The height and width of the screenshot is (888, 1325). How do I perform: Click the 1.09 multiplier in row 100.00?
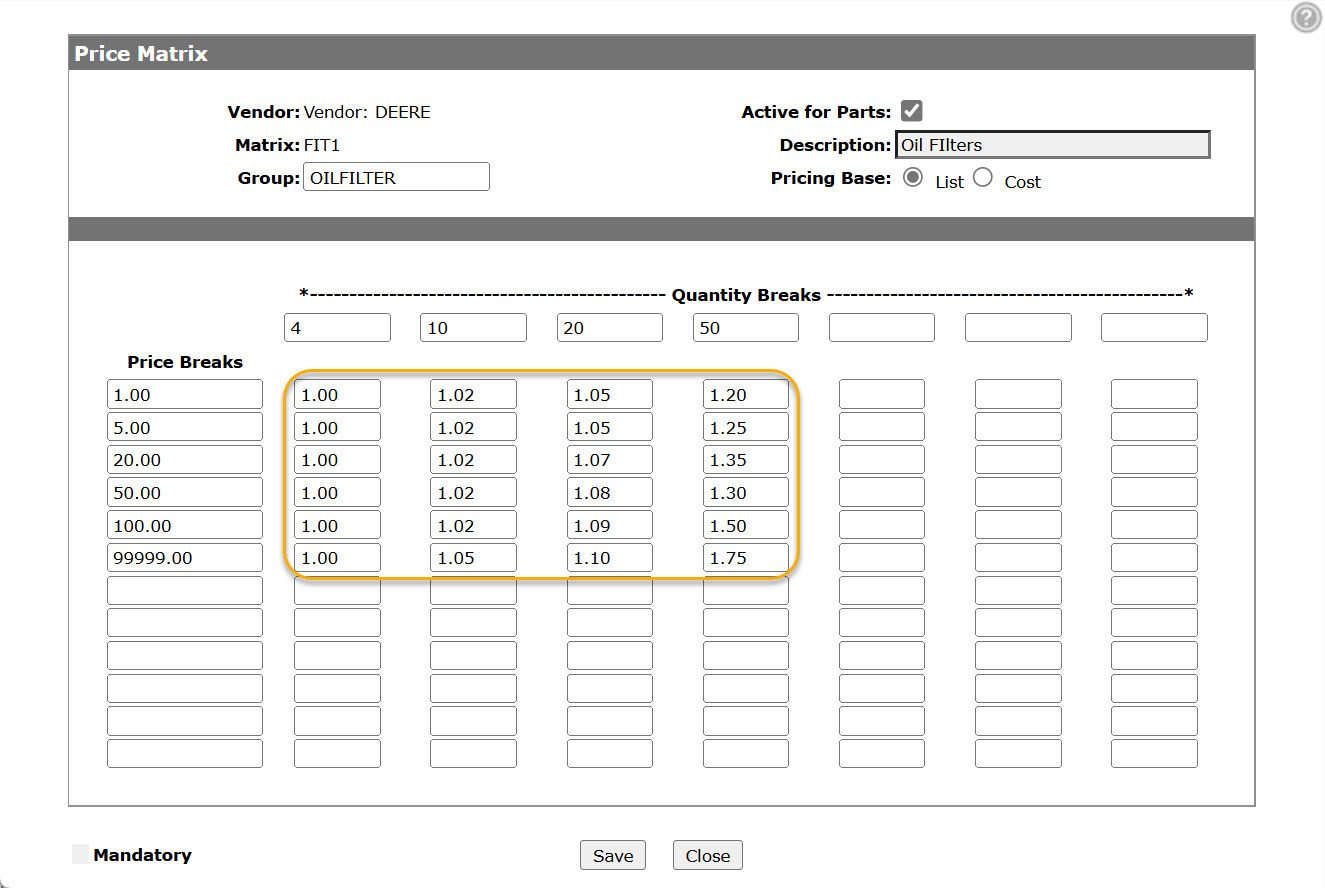(610, 525)
